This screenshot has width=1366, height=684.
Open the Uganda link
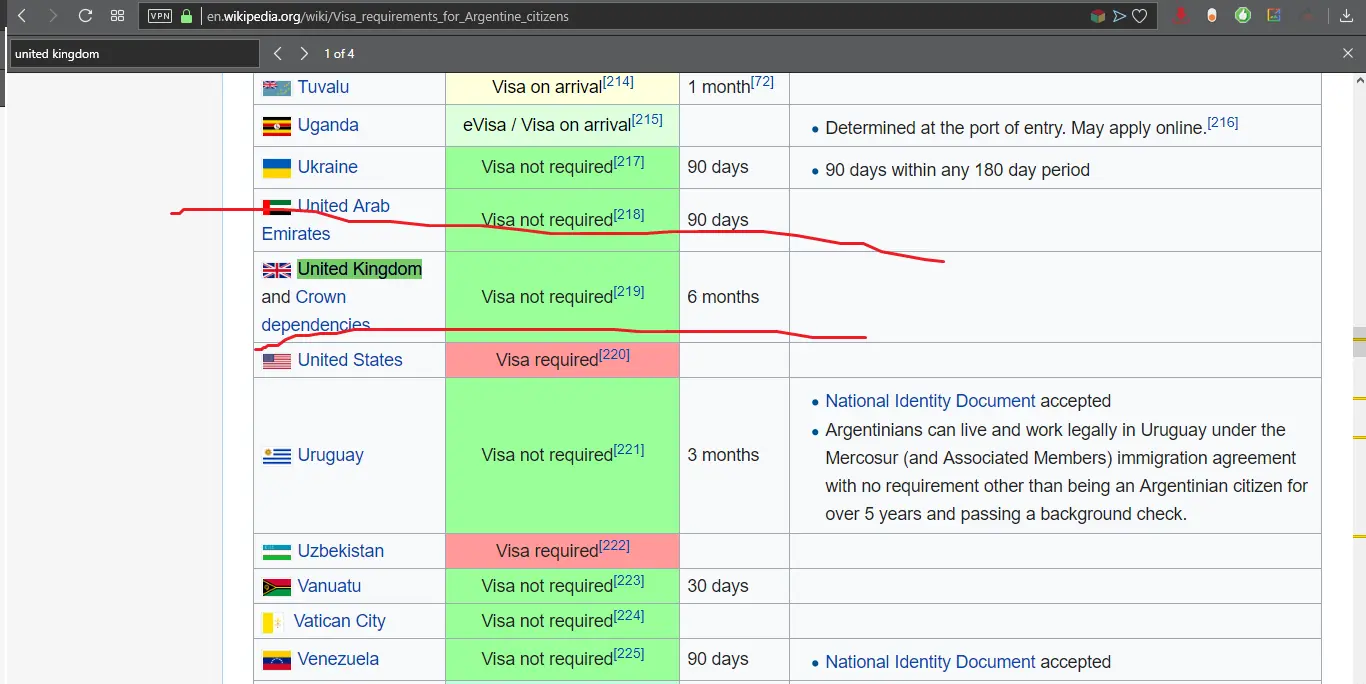tap(328, 125)
